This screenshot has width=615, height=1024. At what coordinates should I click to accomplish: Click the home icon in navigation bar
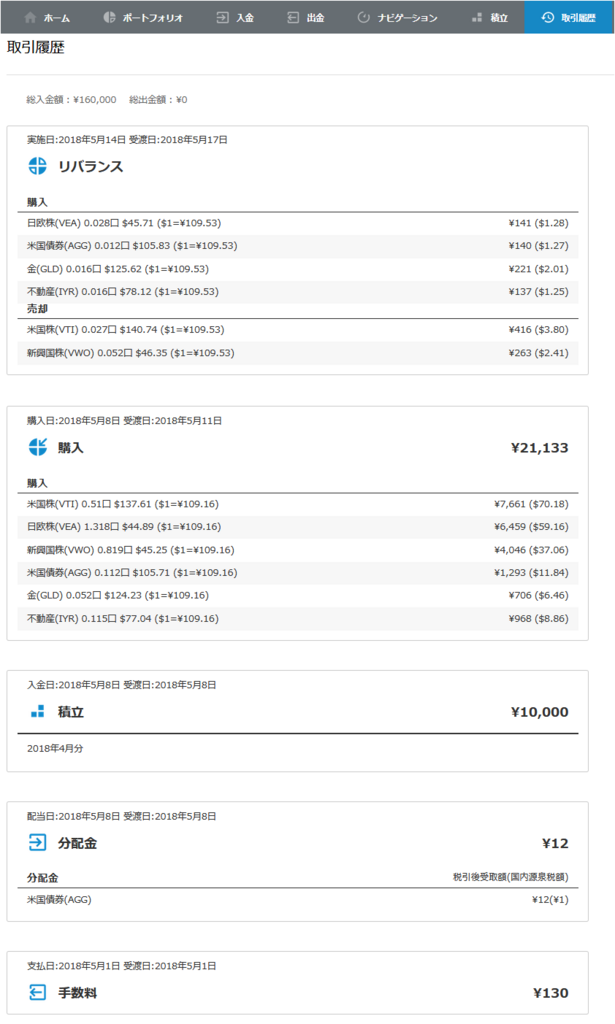pyautogui.click(x=30, y=18)
